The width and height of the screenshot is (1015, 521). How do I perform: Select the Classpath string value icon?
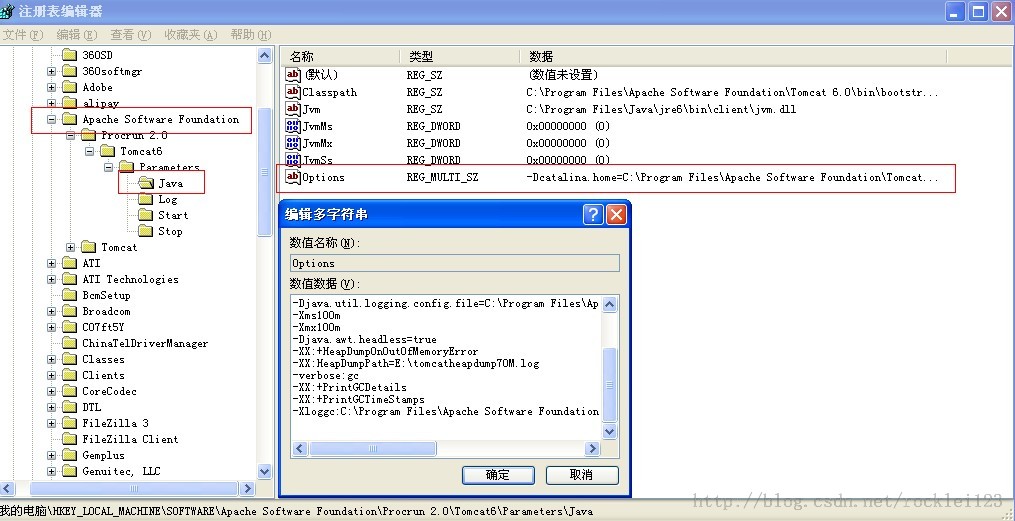tap(293, 92)
